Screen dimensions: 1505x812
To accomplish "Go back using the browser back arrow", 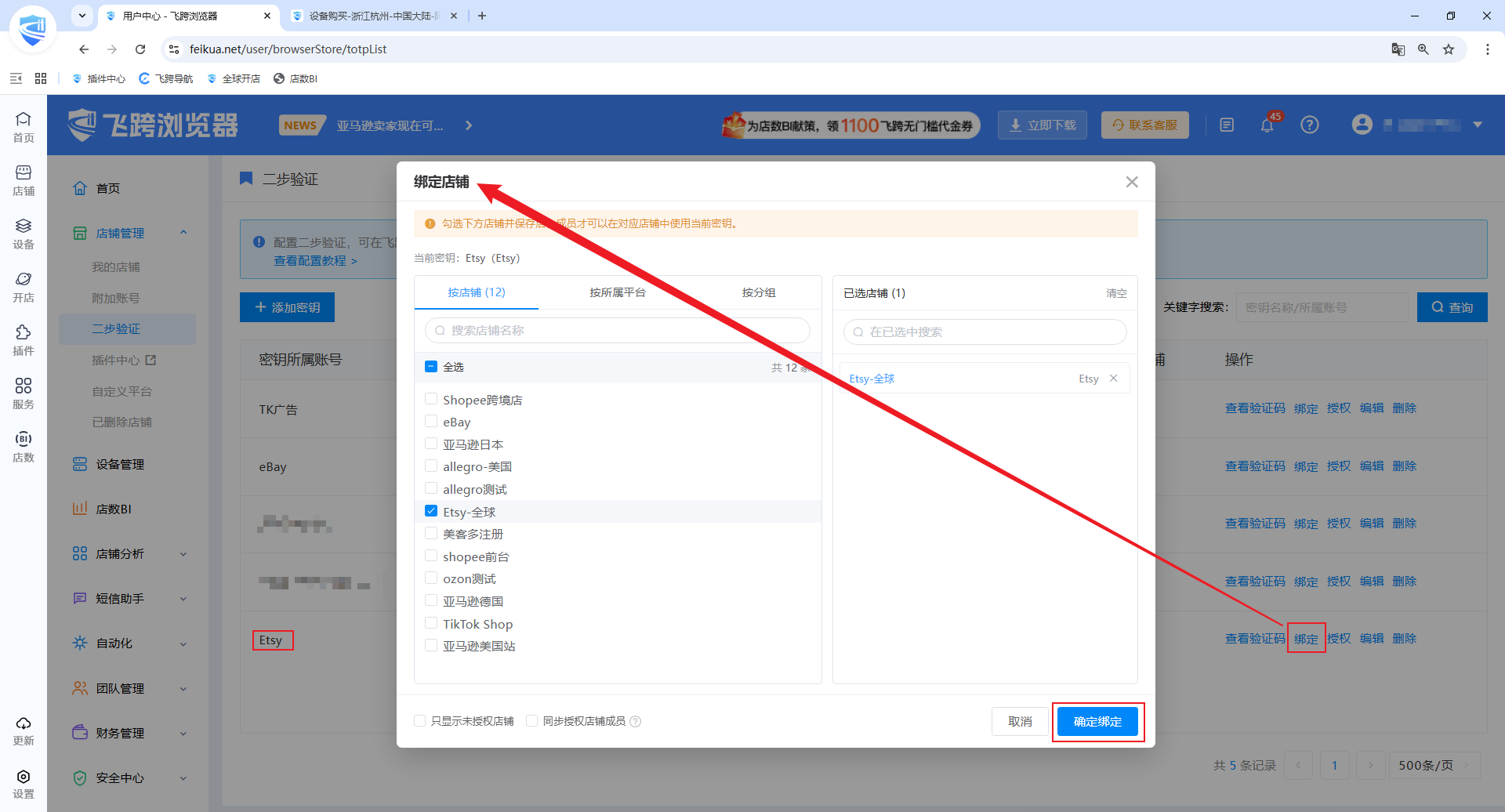I will point(84,49).
